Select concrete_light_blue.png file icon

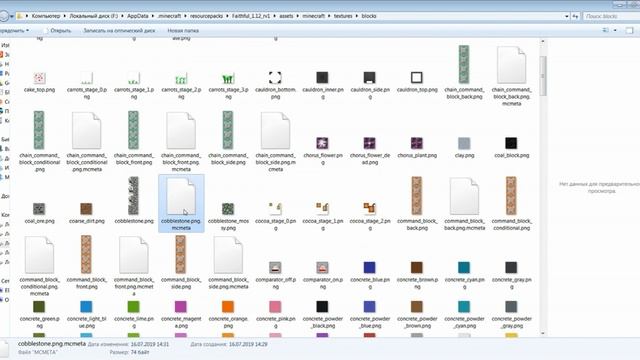coord(87,307)
